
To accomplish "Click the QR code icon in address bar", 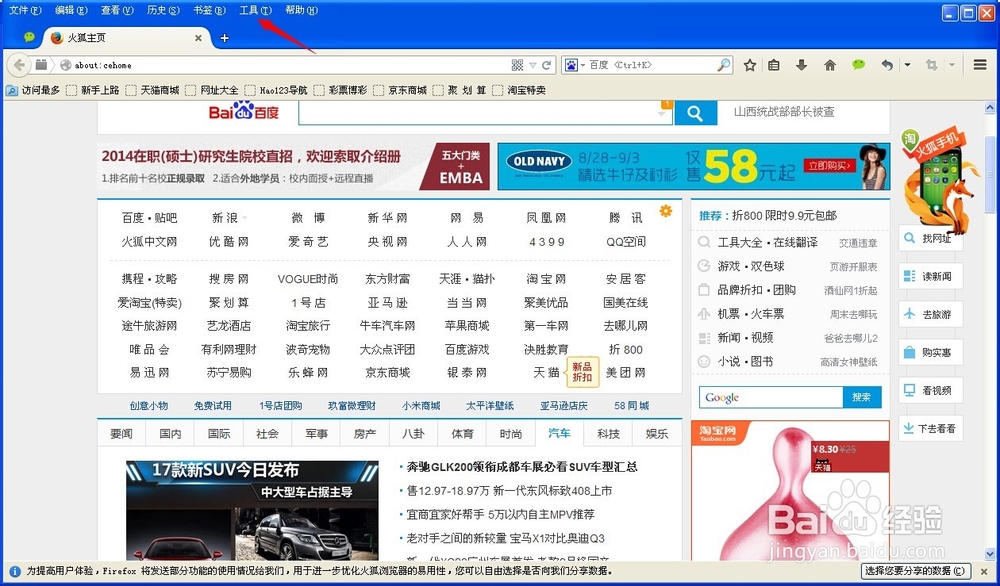I will [517, 65].
